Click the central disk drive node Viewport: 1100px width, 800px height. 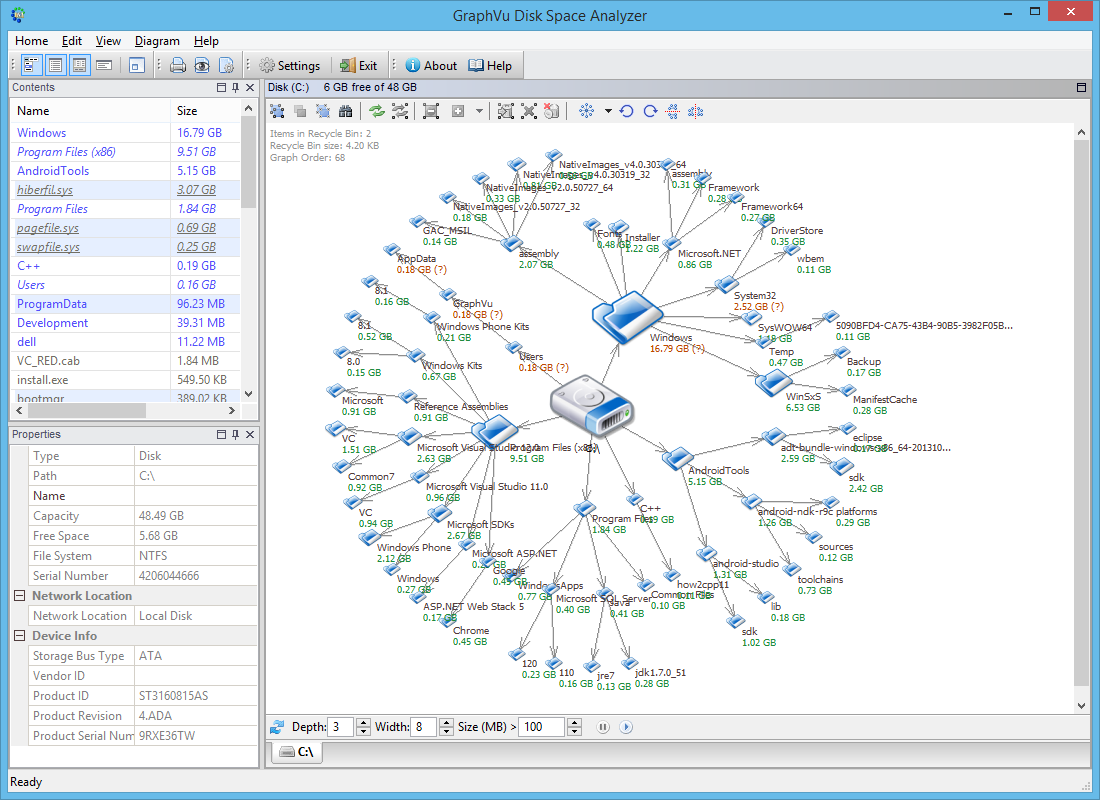pyautogui.click(x=592, y=408)
